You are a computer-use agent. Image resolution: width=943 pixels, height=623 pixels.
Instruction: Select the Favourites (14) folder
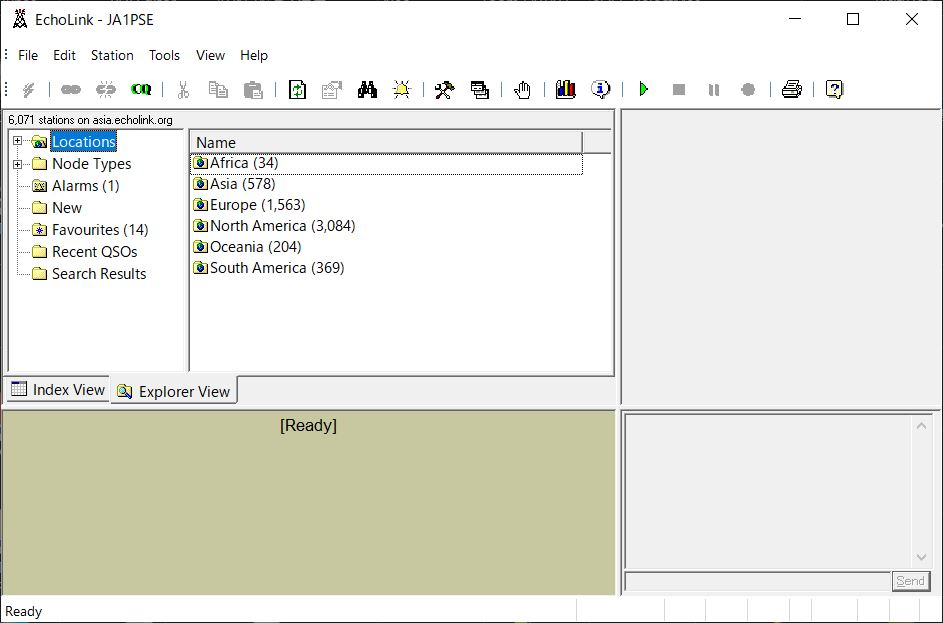tap(99, 230)
